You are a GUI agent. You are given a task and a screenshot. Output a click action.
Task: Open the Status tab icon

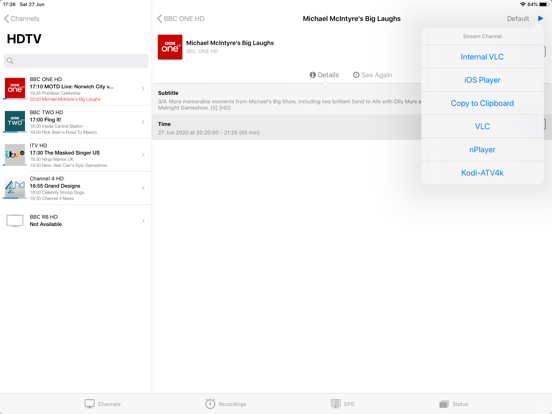tap(444, 404)
